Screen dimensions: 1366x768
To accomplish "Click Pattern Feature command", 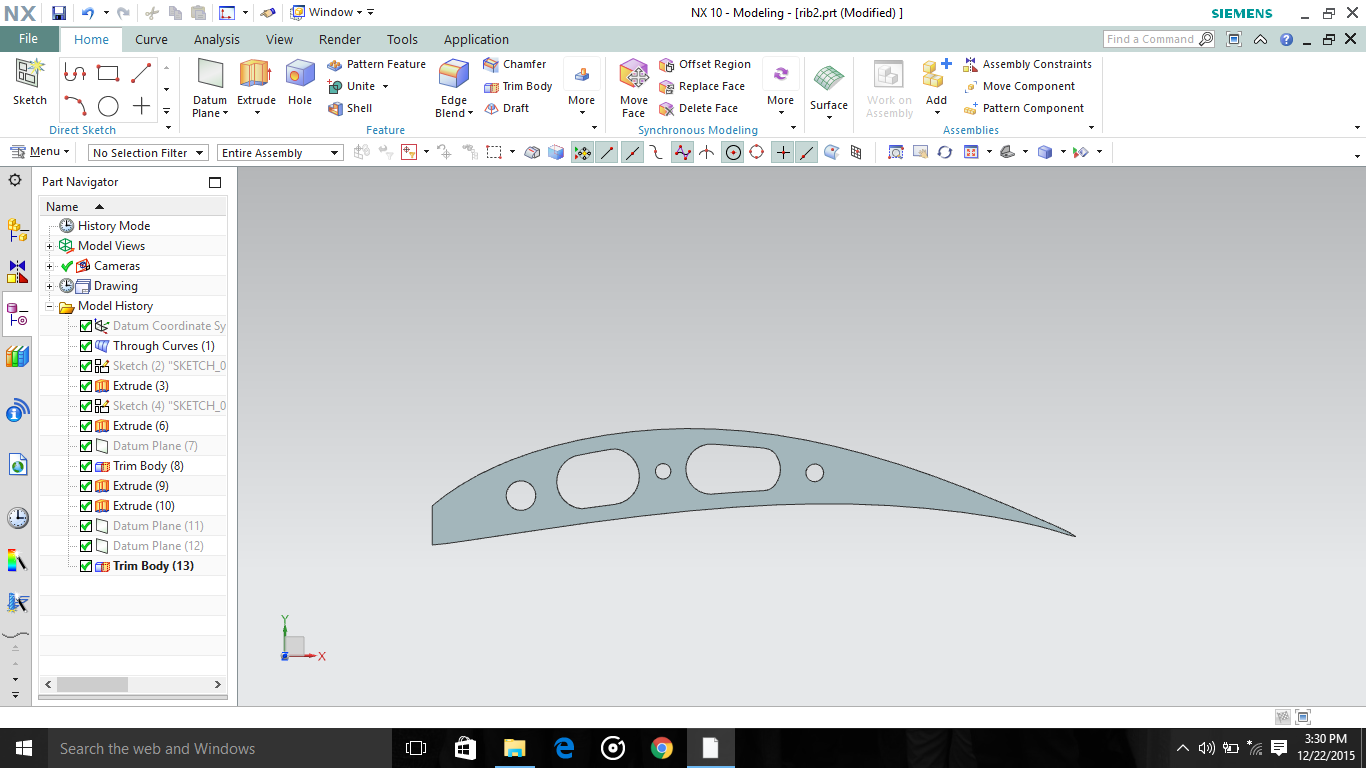I will (x=376, y=64).
